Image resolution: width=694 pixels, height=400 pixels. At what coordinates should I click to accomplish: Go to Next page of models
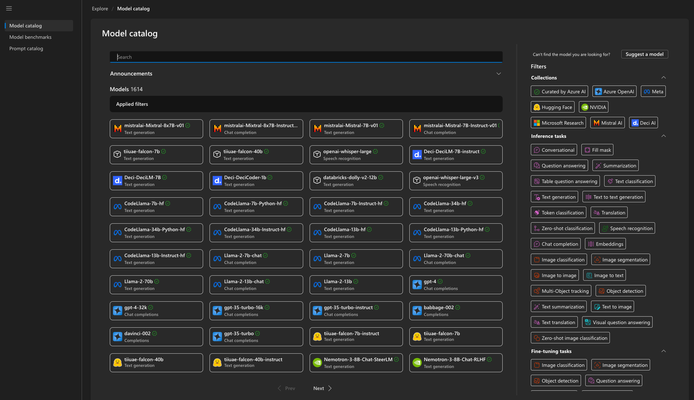[322, 388]
